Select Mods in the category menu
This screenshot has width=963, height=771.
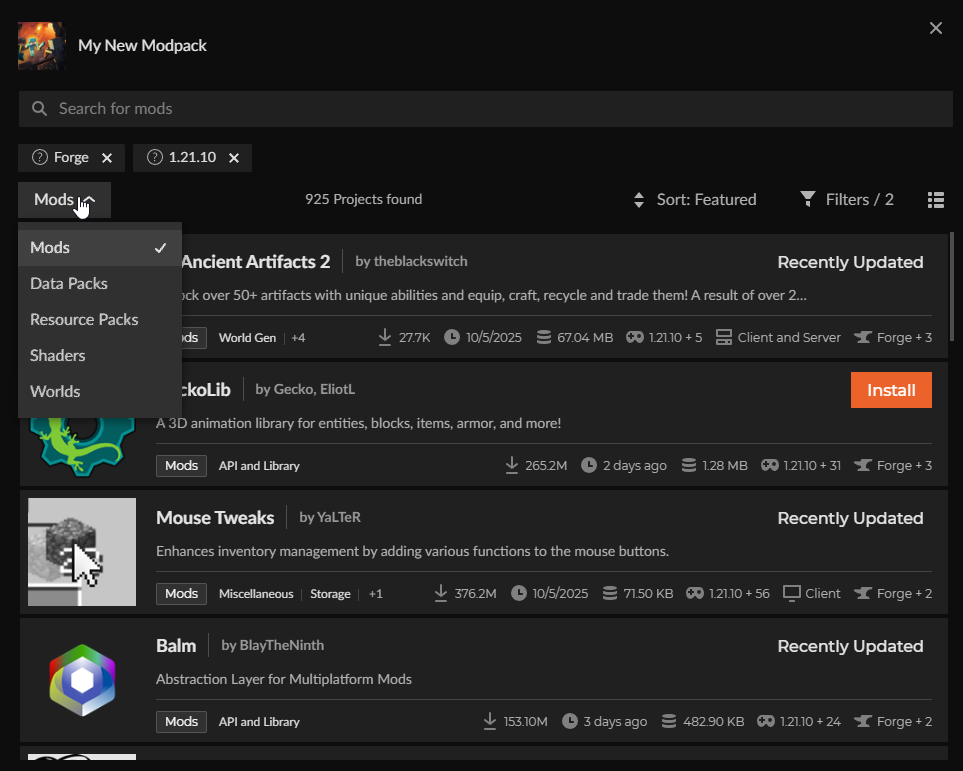tap(100, 248)
